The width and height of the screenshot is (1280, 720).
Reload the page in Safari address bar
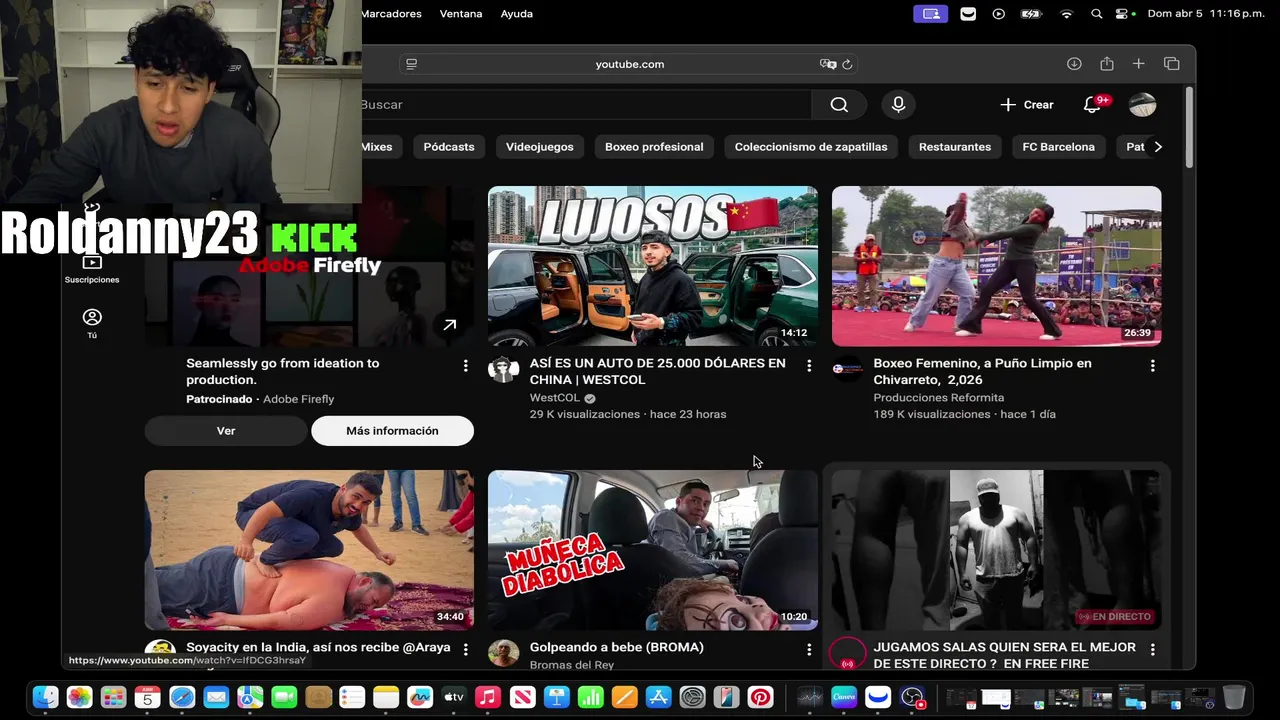(847, 64)
